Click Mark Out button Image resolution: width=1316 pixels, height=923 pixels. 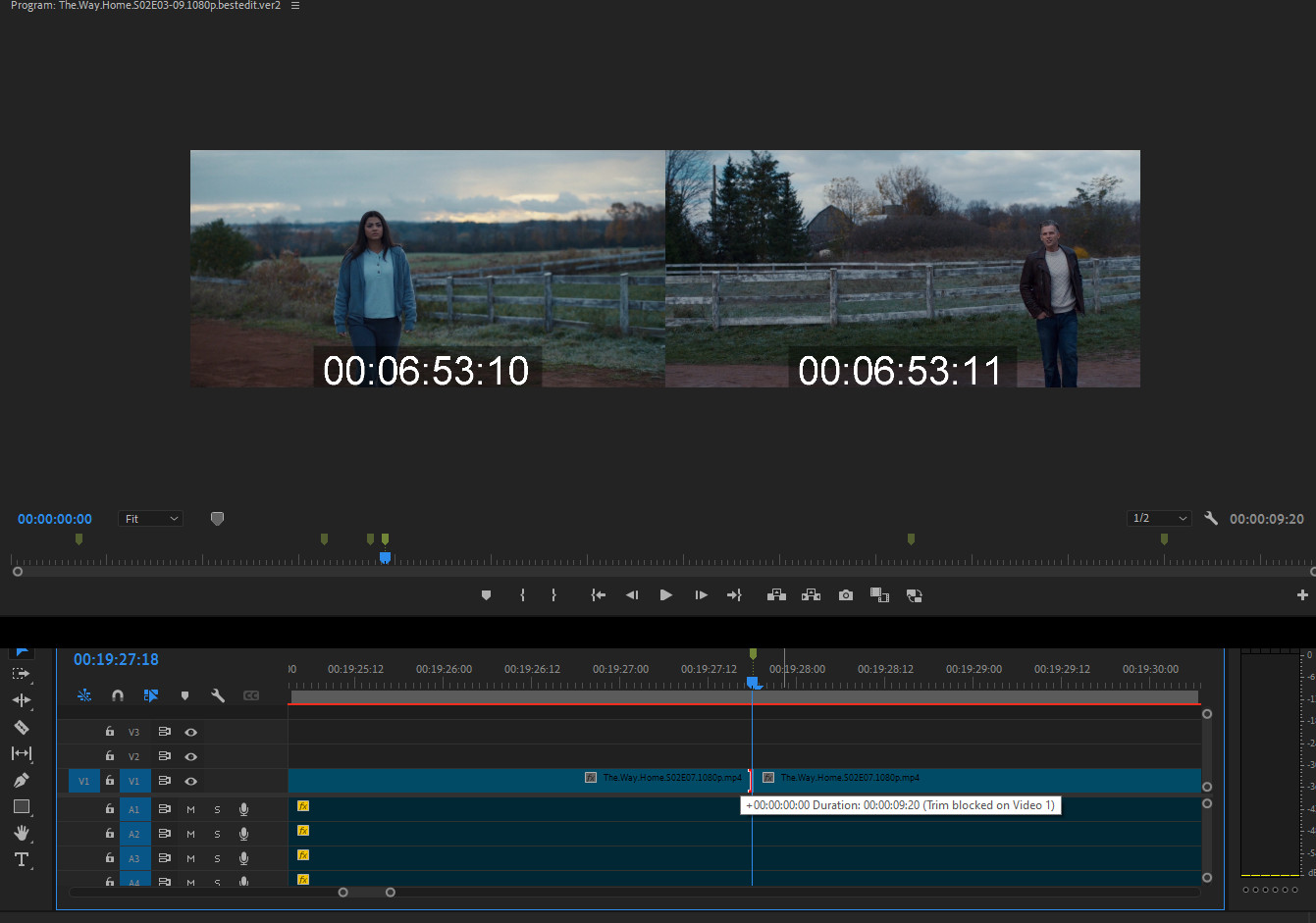click(x=553, y=595)
